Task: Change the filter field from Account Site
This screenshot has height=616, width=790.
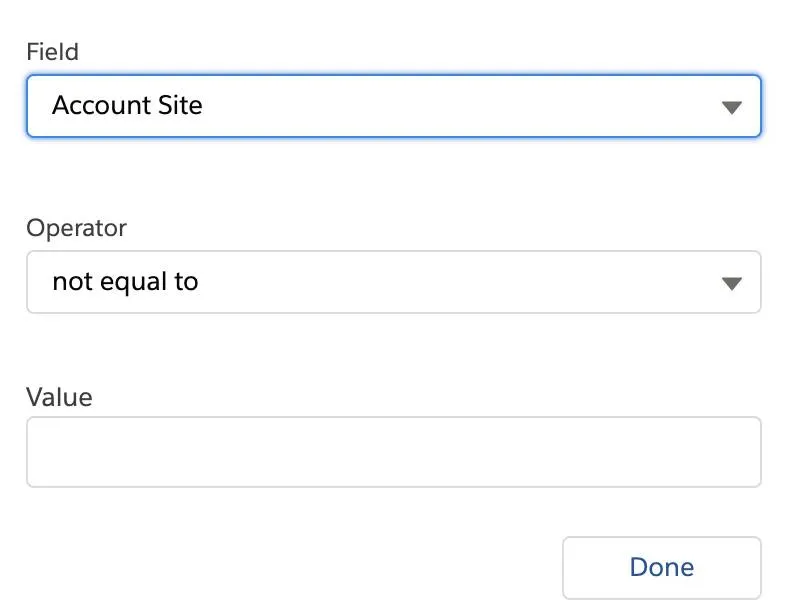Action: 393,106
